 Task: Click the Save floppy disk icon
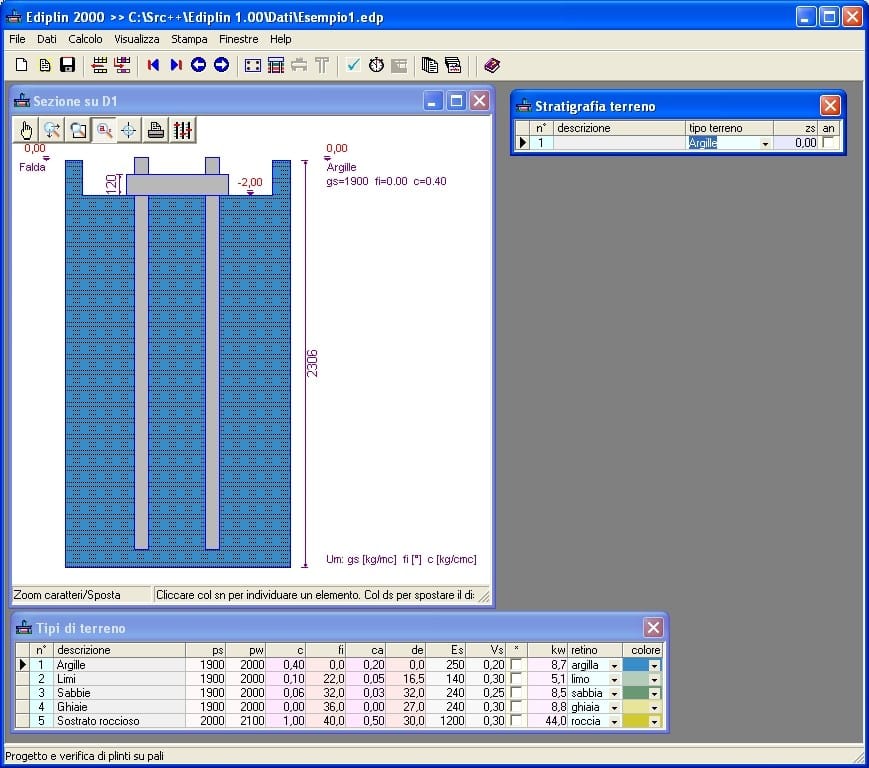pyautogui.click(x=67, y=65)
